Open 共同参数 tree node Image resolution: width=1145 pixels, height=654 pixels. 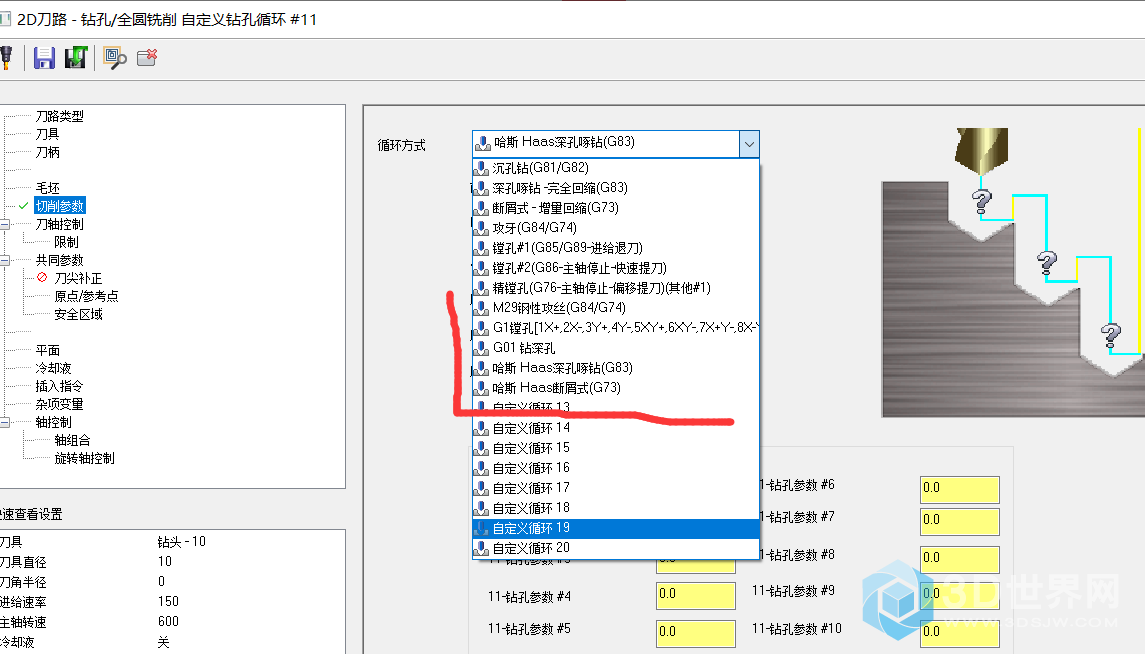60,261
